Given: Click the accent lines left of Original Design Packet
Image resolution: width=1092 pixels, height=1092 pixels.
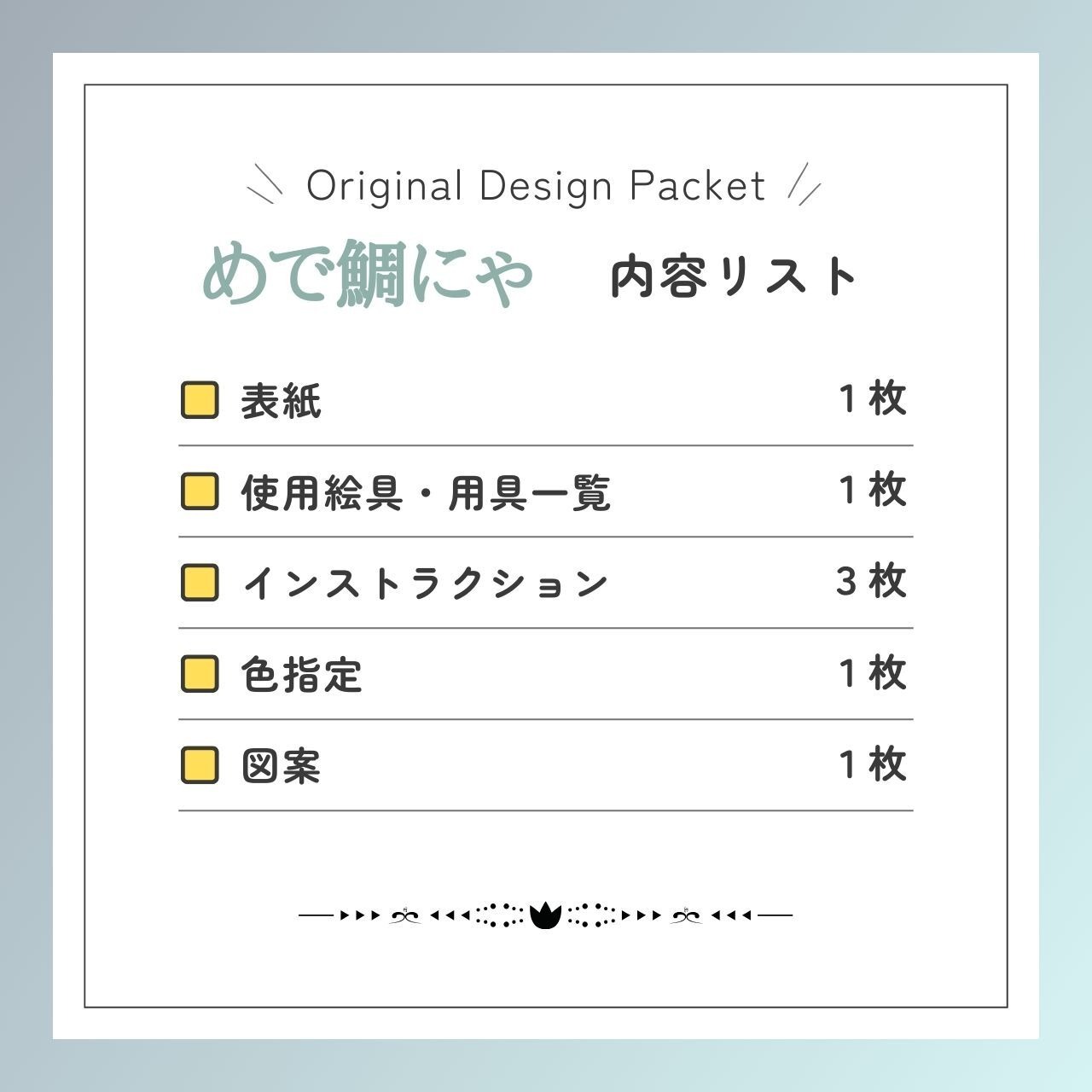Looking at the screenshot, I should pyautogui.click(x=264, y=183).
